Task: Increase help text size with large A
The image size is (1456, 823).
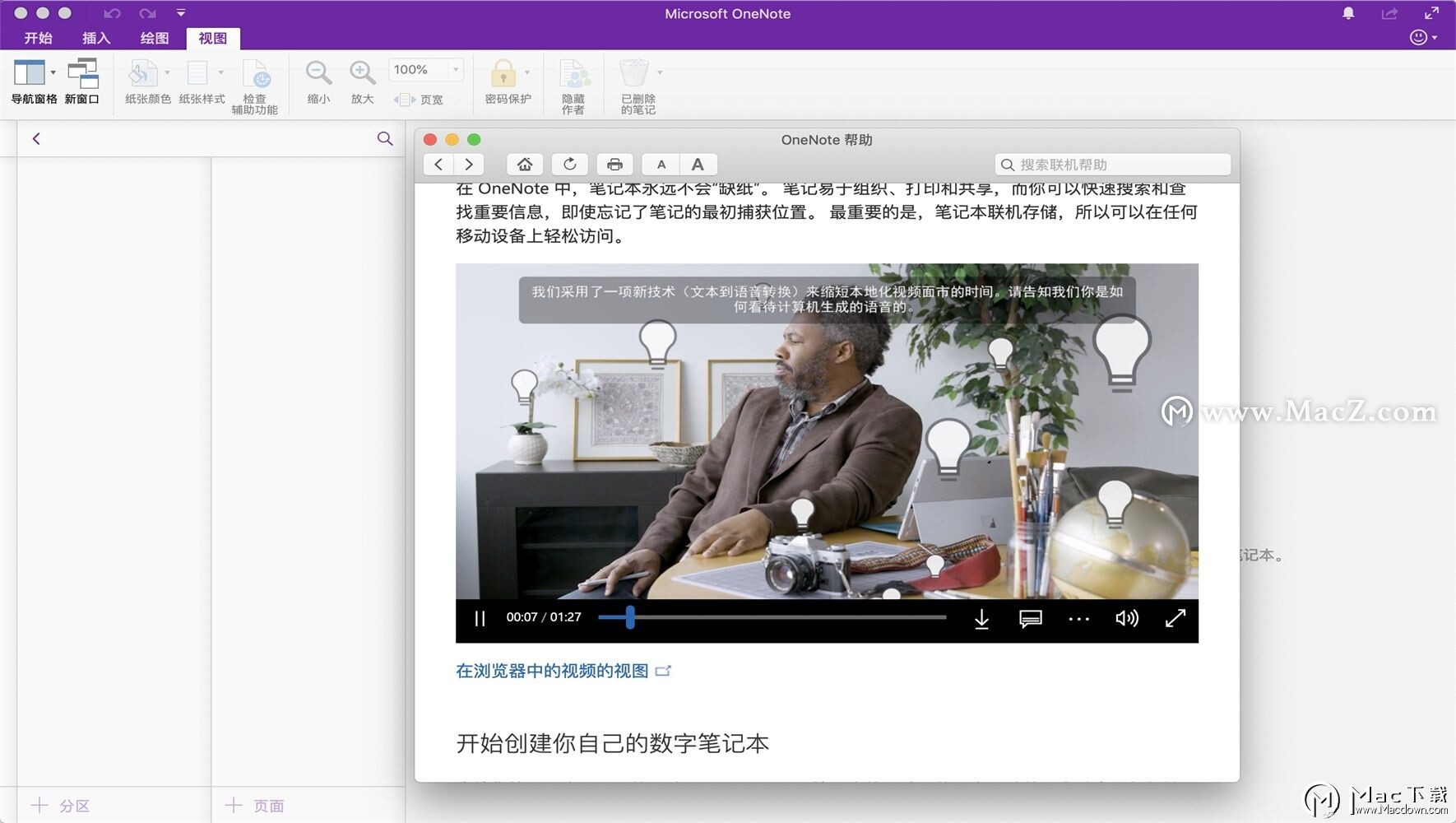Action: [x=698, y=165]
